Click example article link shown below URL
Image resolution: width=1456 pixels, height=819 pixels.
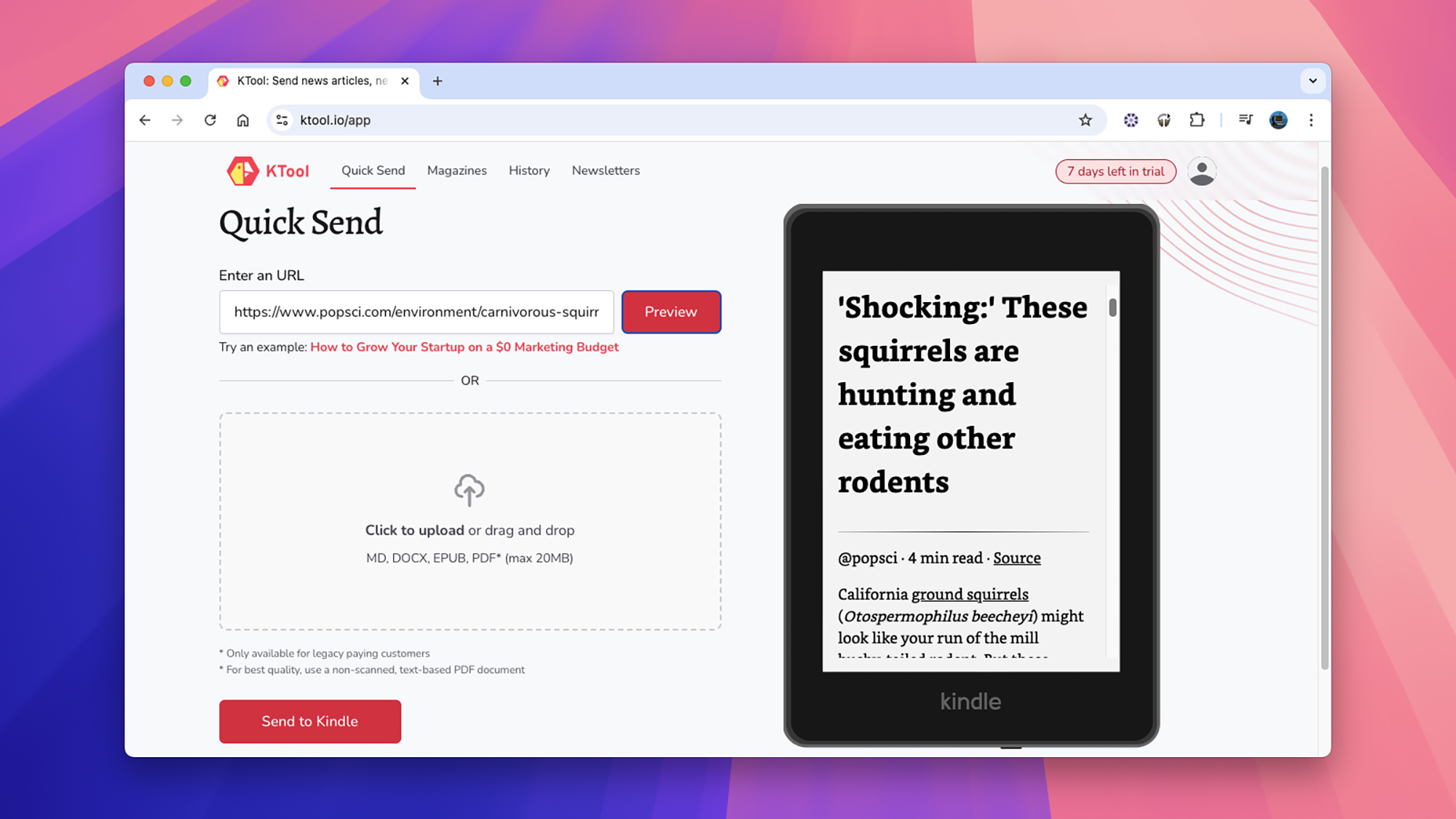(x=464, y=346)
